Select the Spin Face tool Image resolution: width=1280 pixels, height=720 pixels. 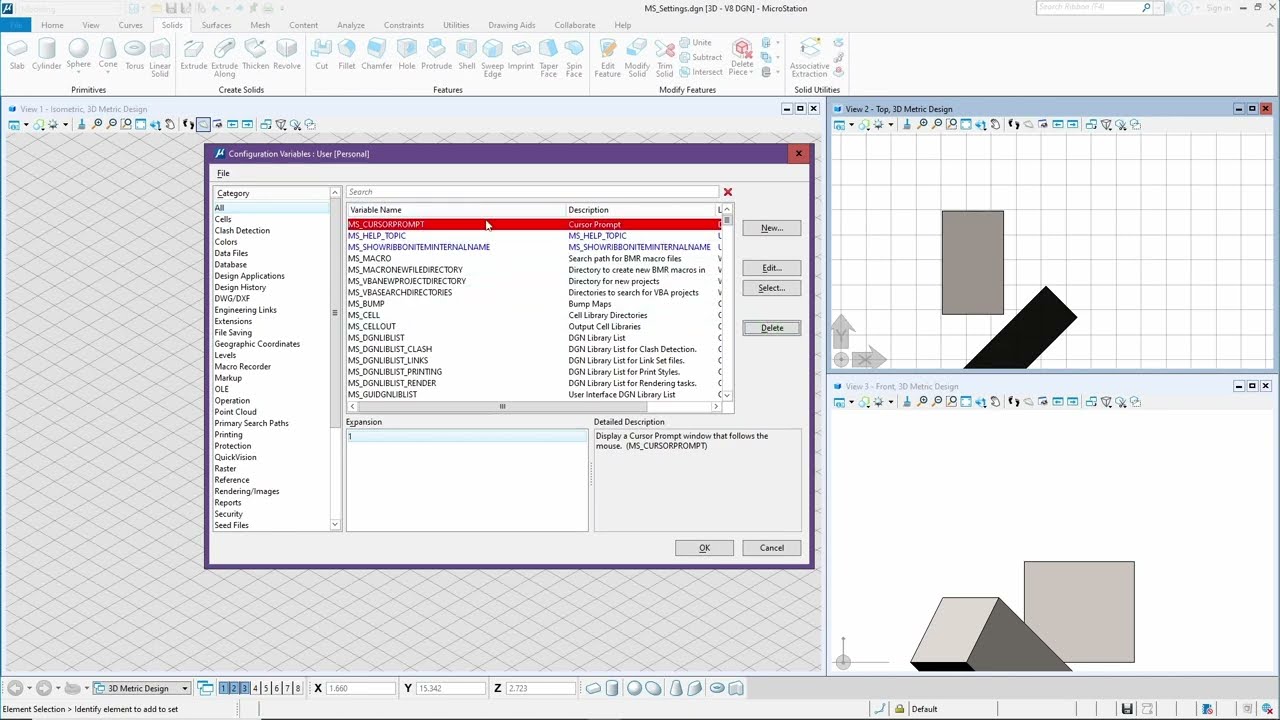point(574,58)
